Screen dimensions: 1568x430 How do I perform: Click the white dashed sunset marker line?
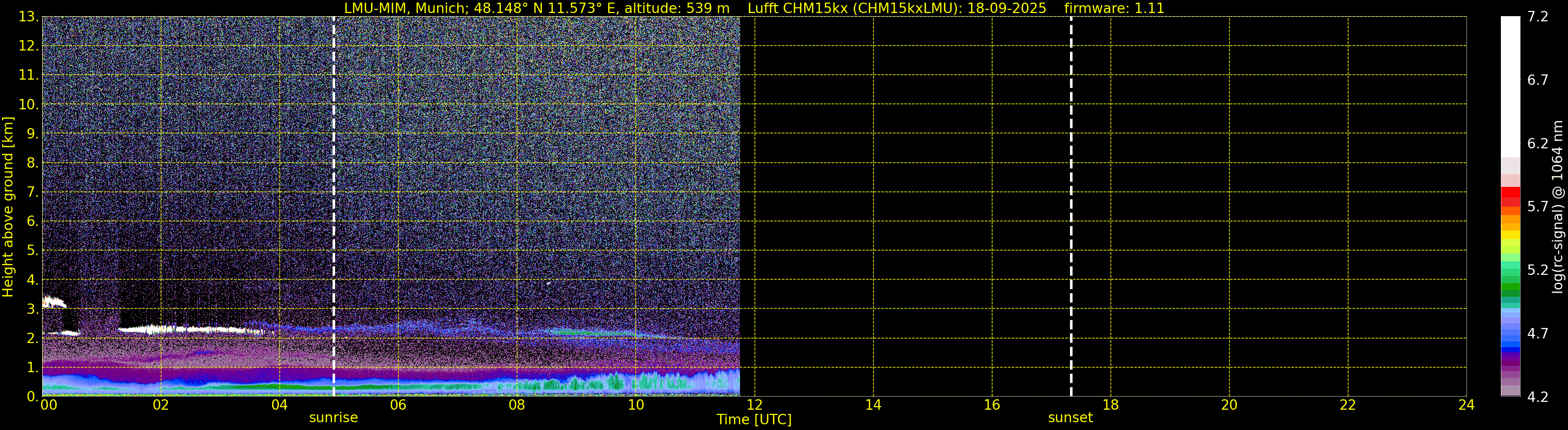(x=1070, y=207)
